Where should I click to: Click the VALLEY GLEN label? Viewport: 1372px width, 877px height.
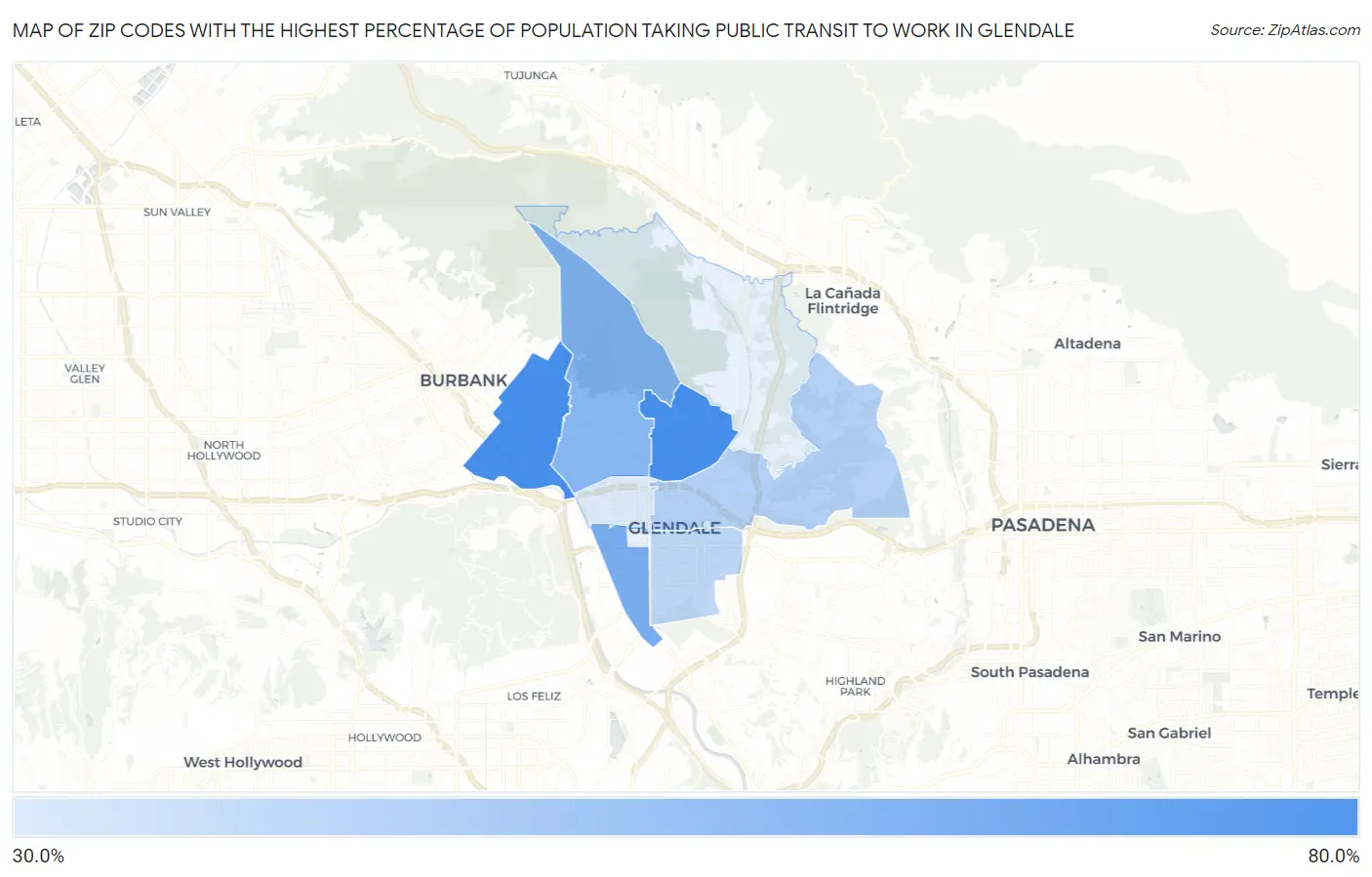click(85, 374)
